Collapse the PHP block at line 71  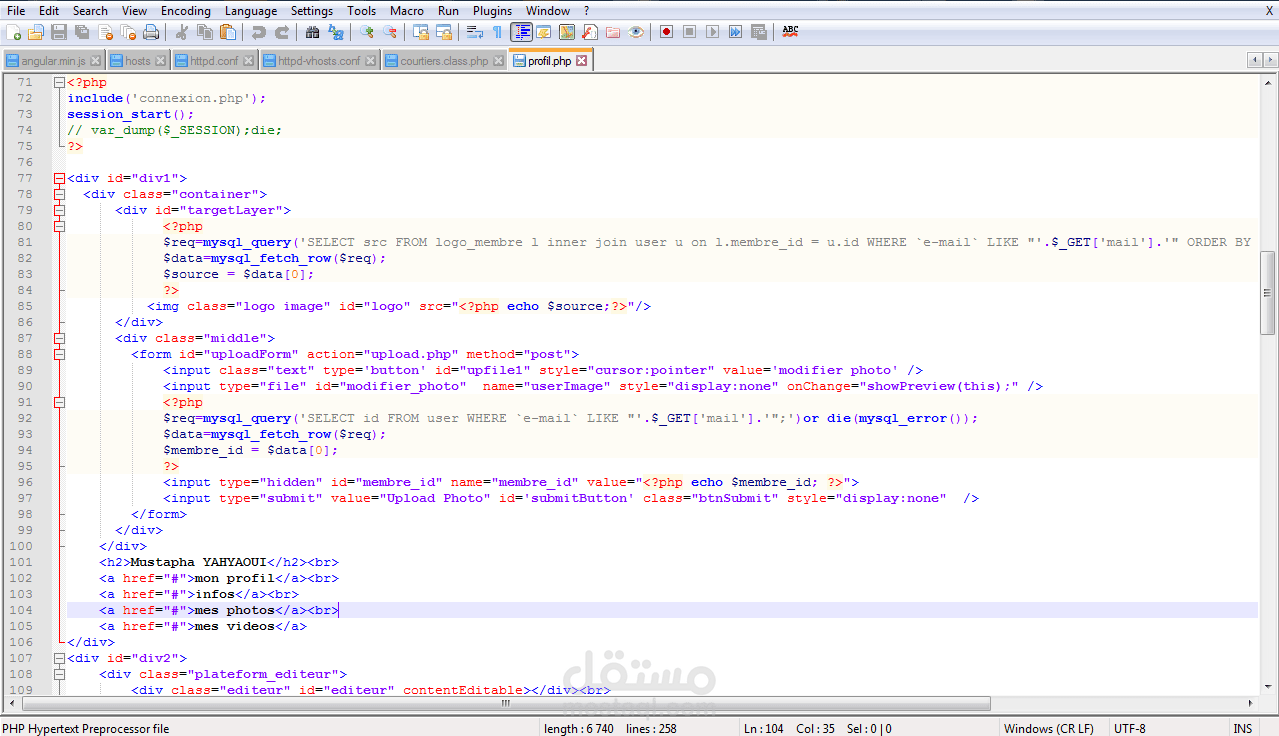pos(59,82)
